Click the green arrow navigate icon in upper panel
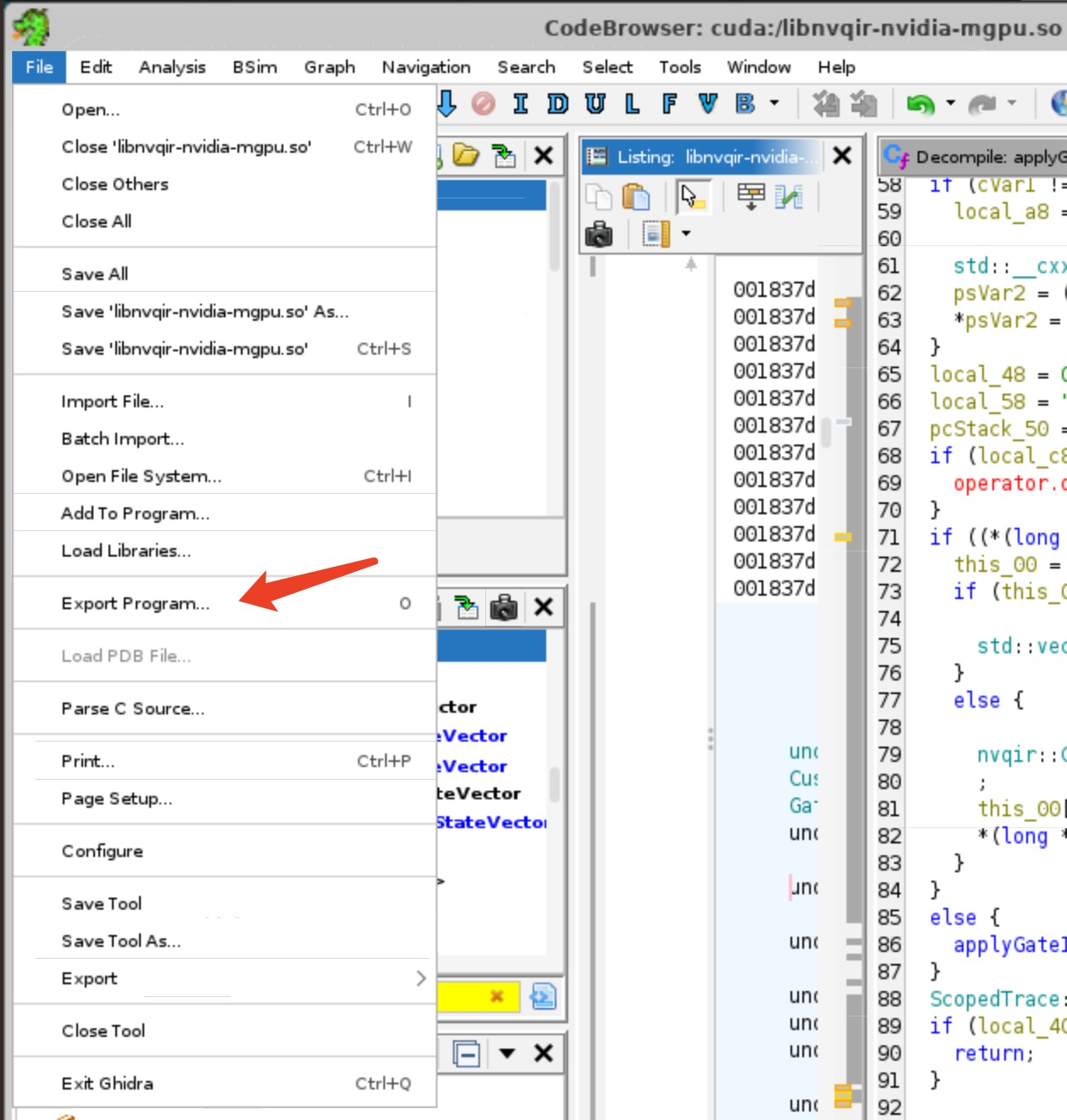Screen dimensions: 1067x1120 505,155
